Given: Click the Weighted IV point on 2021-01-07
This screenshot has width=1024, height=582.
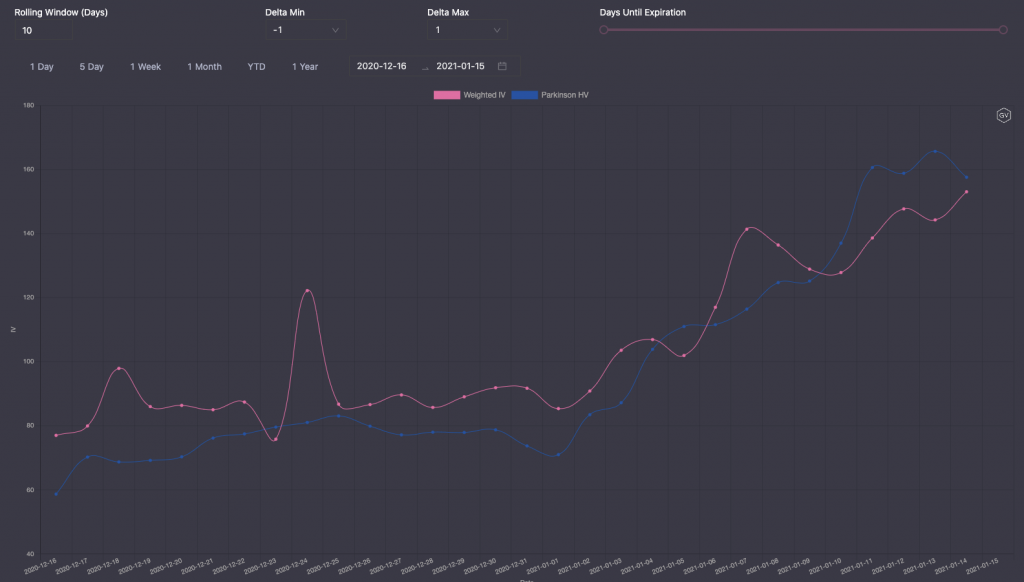Looking at the screenshot, I should tap(746, 229).
